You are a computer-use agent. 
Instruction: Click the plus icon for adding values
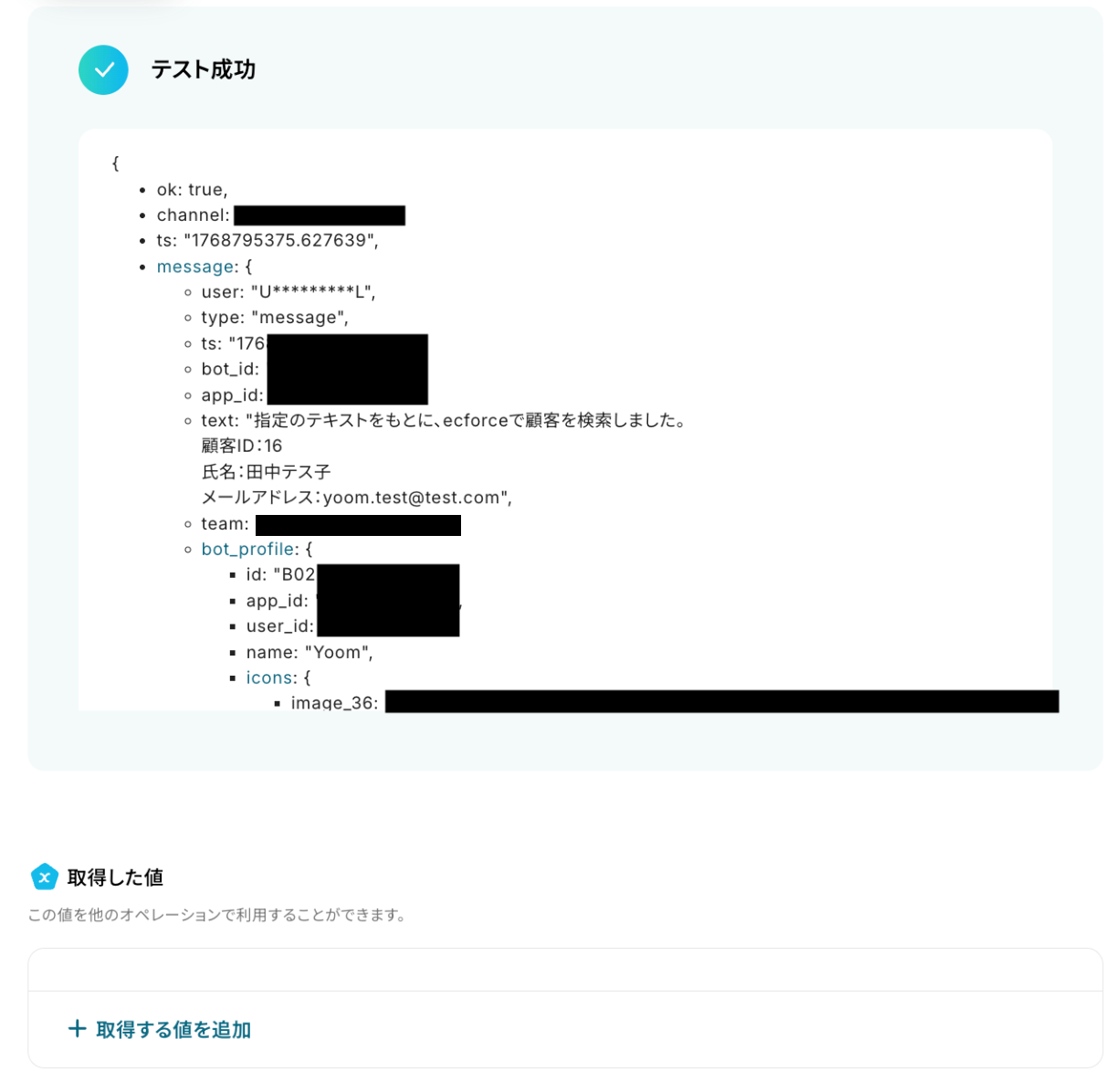(x=78, y=1029)
